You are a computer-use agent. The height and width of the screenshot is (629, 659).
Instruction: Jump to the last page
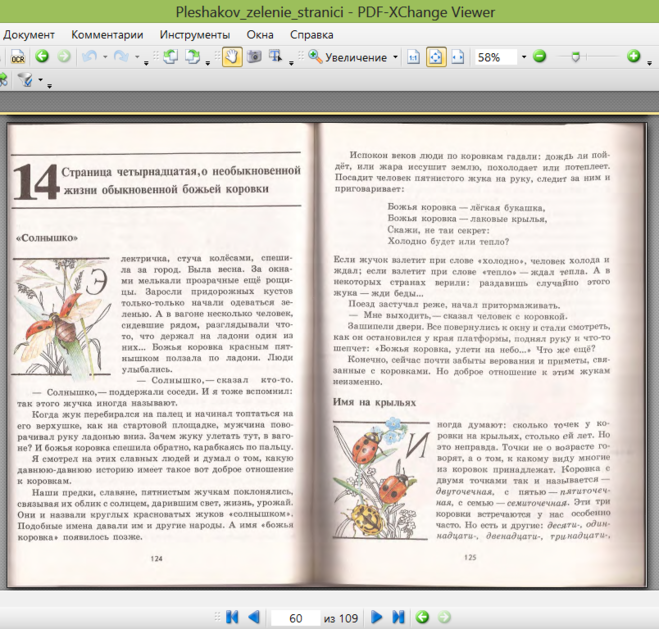coord(398,617)
